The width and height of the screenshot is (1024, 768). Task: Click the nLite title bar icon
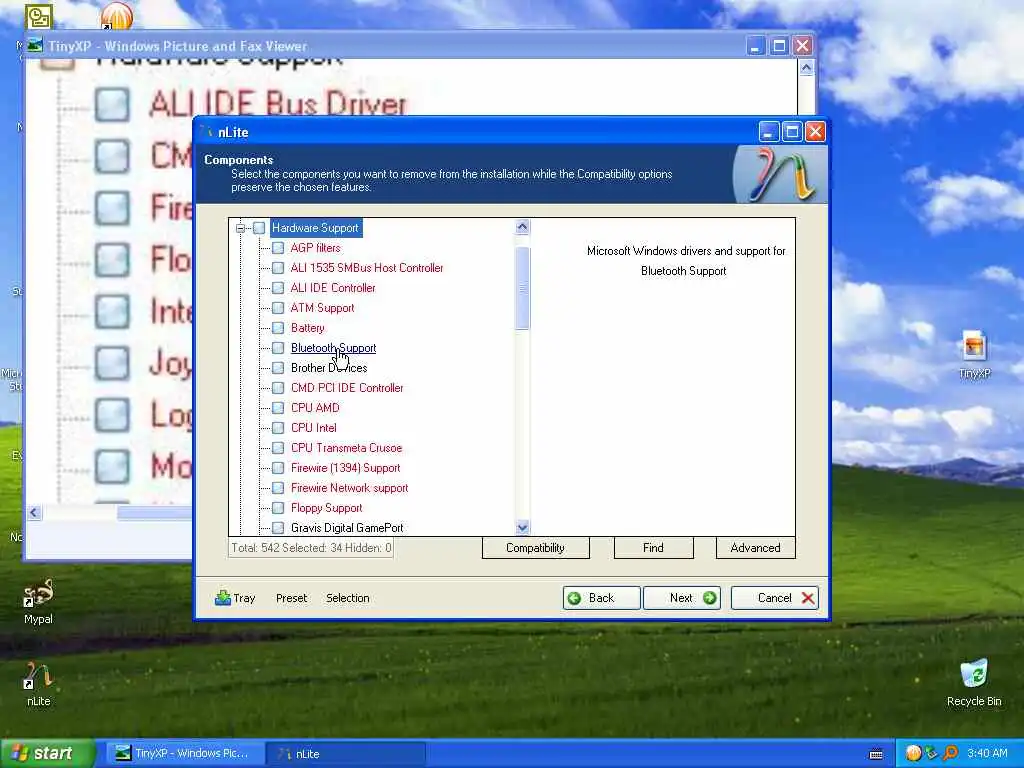[x=206, y=132]
